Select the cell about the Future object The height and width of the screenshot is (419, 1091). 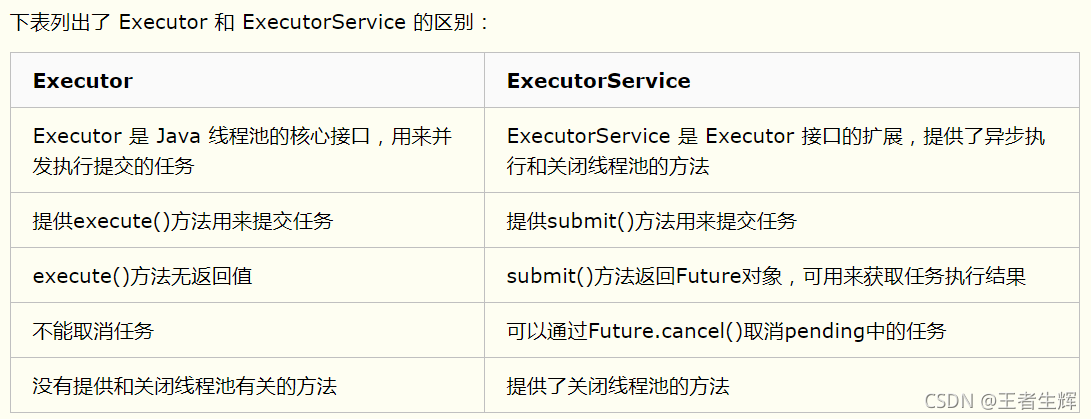coord(781,276)
